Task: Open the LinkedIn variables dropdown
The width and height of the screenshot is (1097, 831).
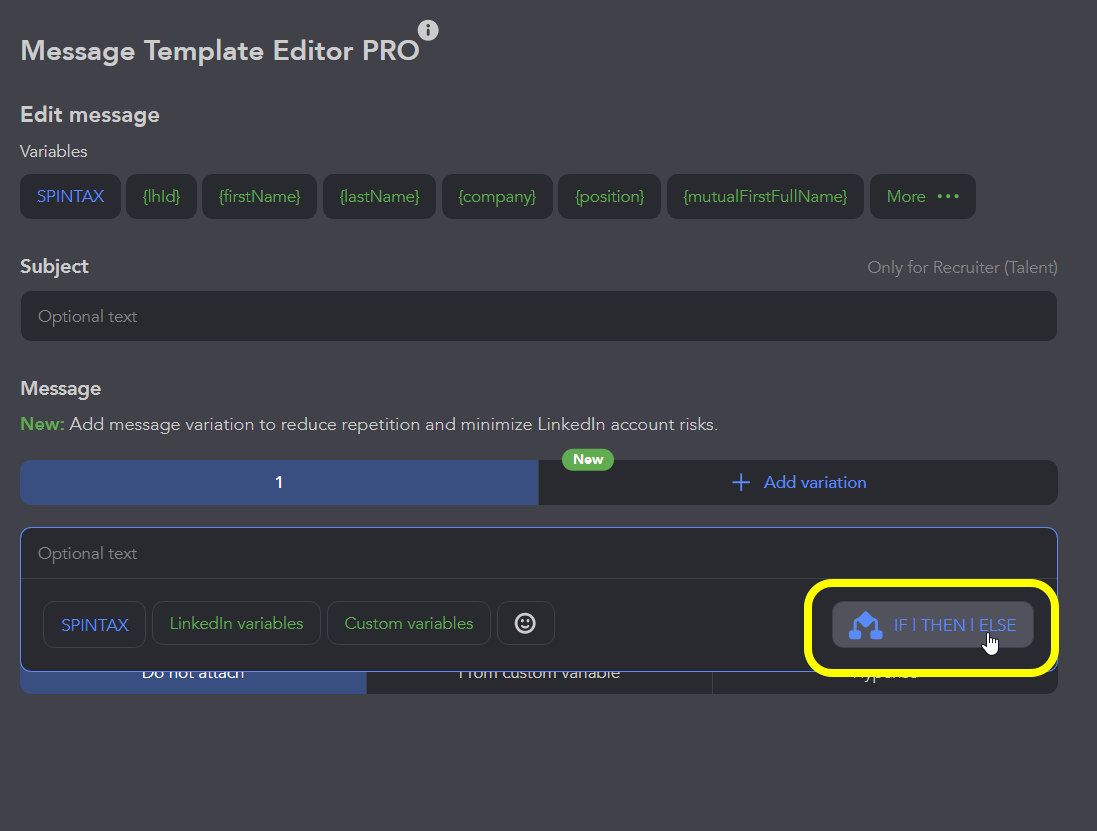Action: coord(236,623)
